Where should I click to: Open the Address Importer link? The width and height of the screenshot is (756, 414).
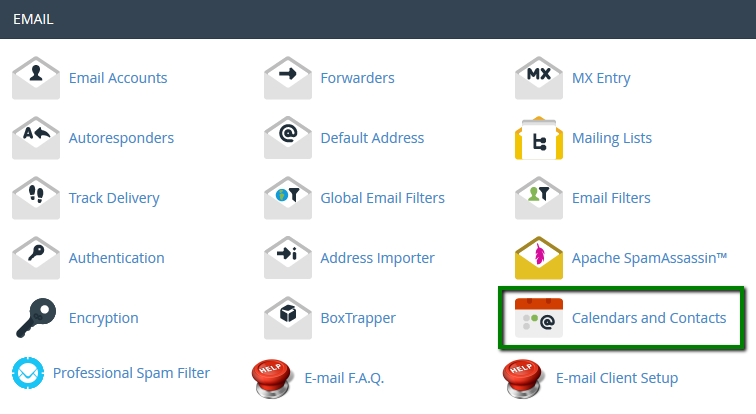click(377, 258)
